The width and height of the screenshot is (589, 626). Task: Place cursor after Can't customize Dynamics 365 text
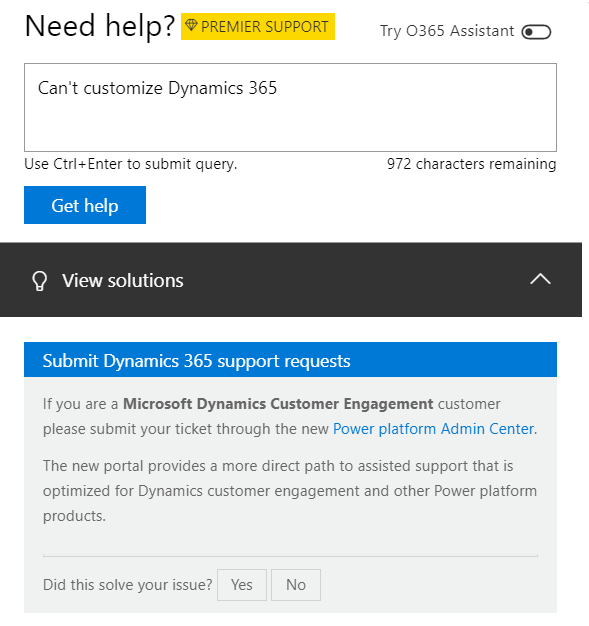coord(278,88)
